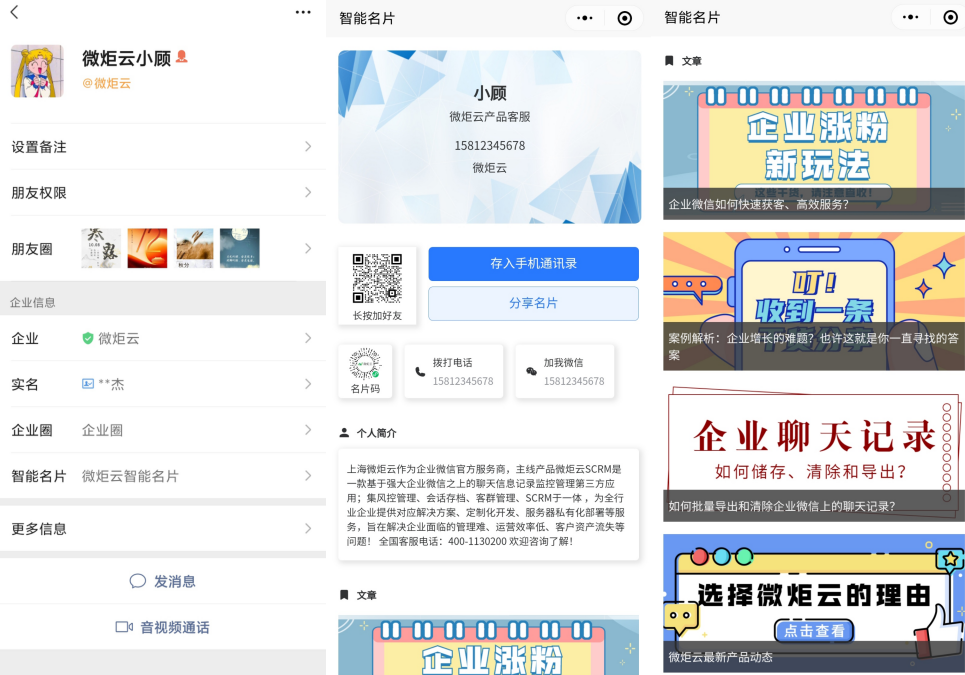This screenshot has height=675, width=965.
Task: Go back using the left arrow icon
Action: tap(14, 12)
